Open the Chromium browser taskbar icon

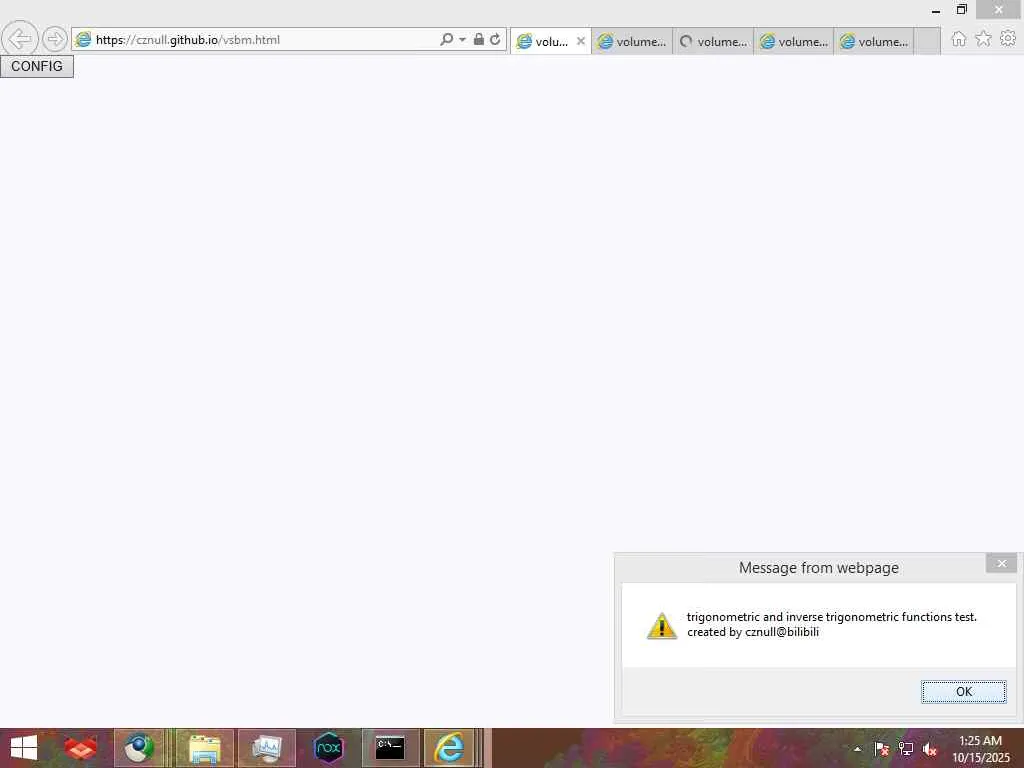[139, 748]
